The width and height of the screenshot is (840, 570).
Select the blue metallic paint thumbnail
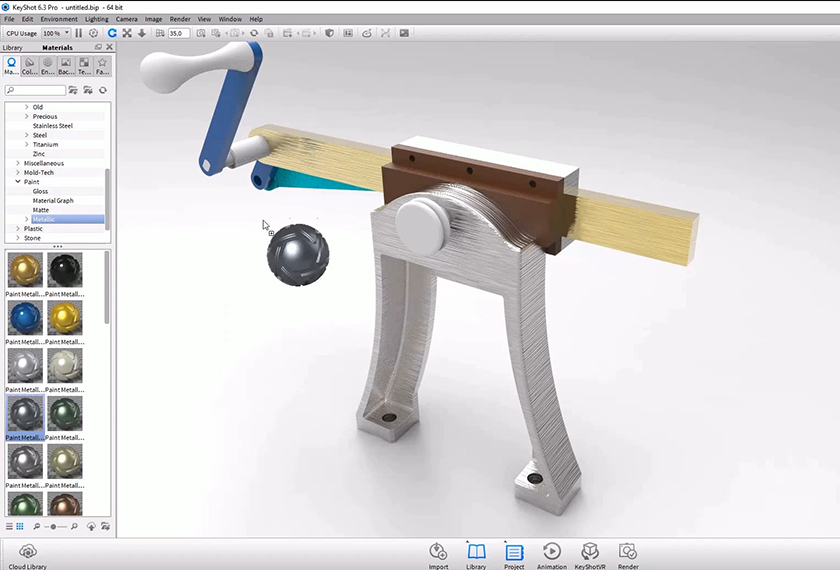[24, 317]
